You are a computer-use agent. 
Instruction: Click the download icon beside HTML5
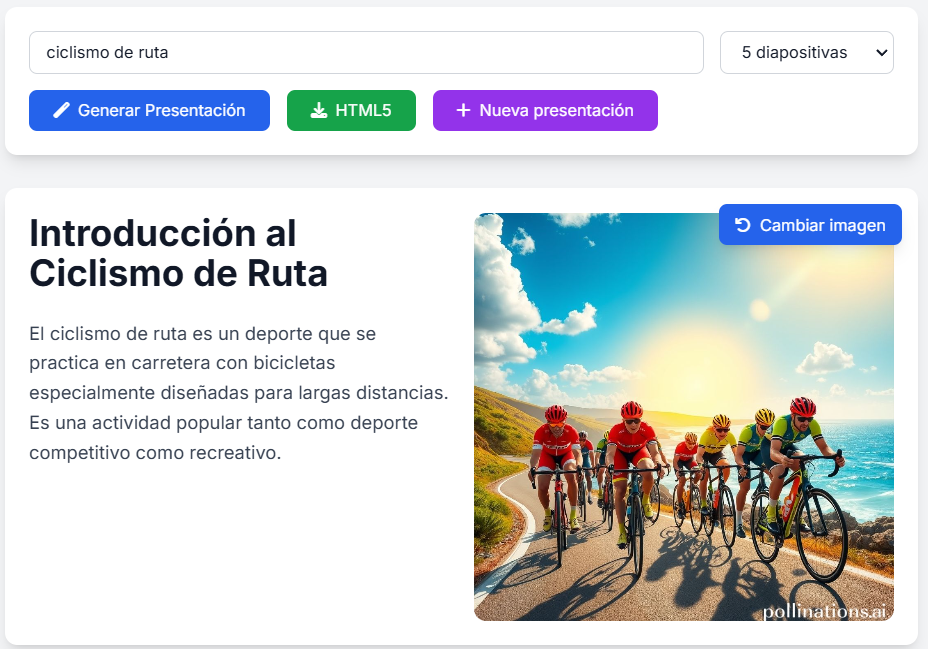click(319, 111)
